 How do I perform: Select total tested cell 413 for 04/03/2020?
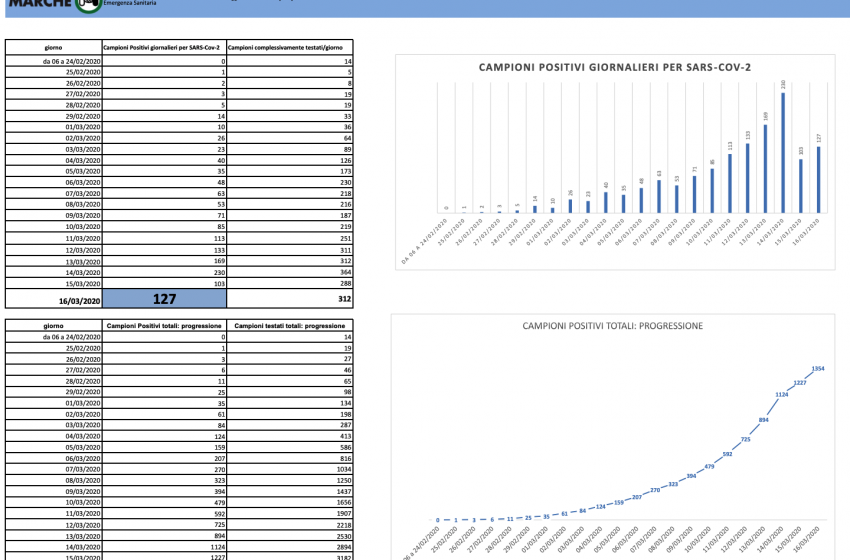click(289, 436)
